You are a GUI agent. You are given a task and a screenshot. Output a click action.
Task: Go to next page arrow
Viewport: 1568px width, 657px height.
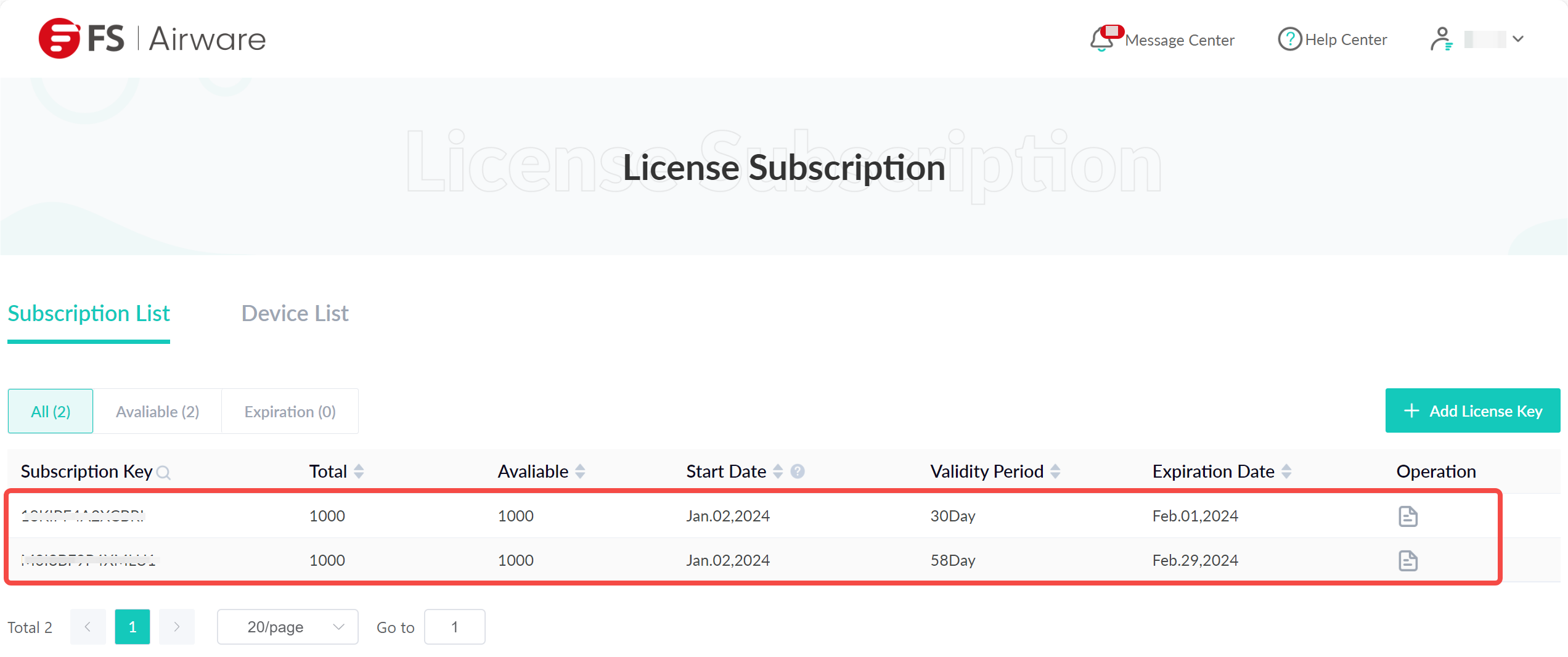point(177,627)
